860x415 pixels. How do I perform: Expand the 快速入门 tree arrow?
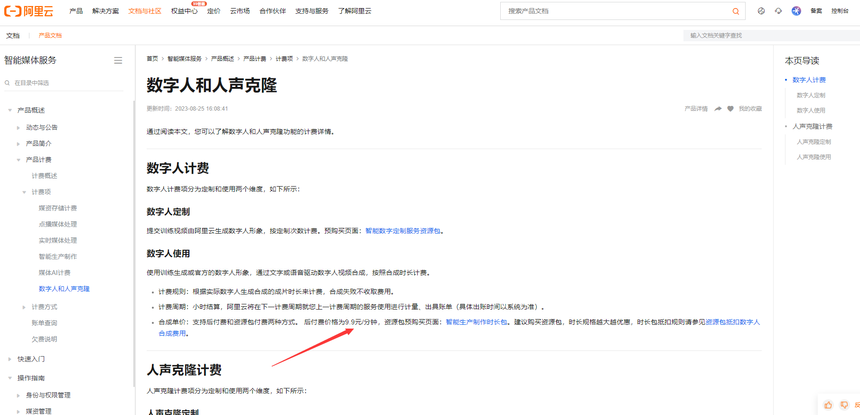click(9, 359)
